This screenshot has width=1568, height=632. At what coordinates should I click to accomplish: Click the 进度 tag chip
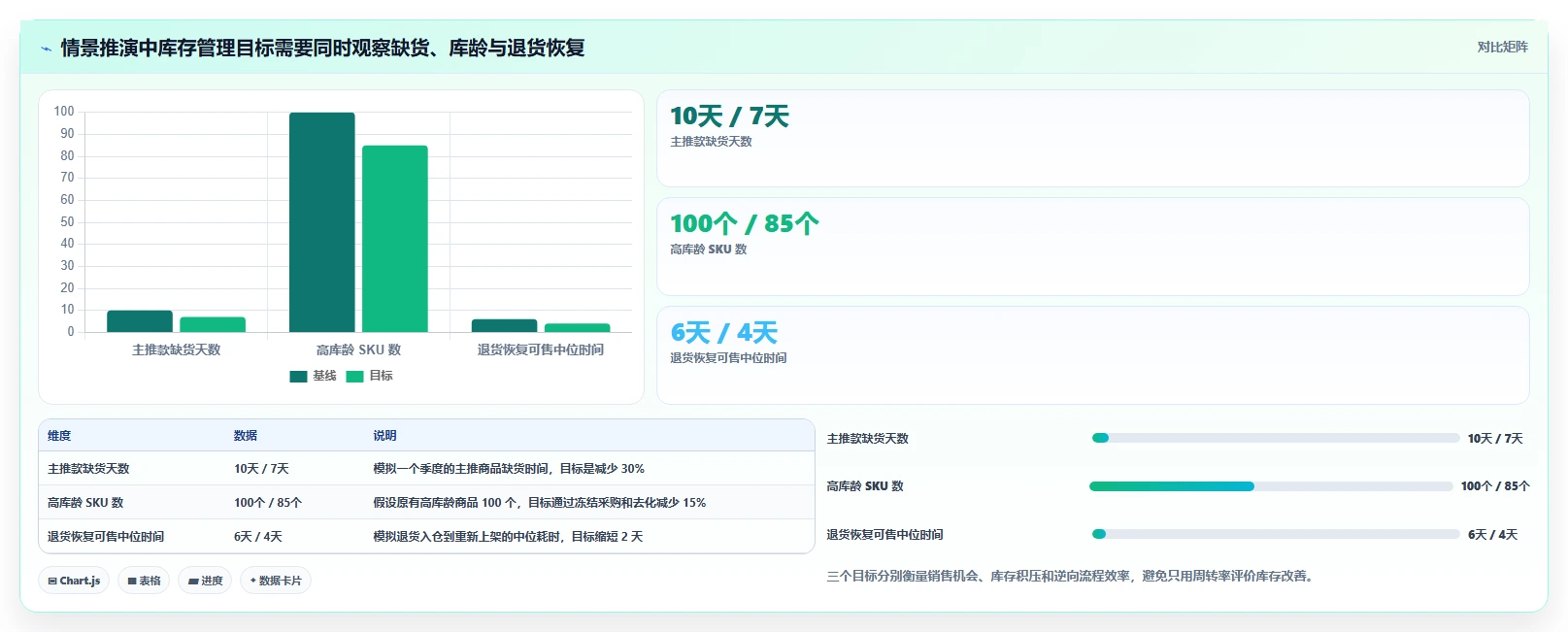205,581
